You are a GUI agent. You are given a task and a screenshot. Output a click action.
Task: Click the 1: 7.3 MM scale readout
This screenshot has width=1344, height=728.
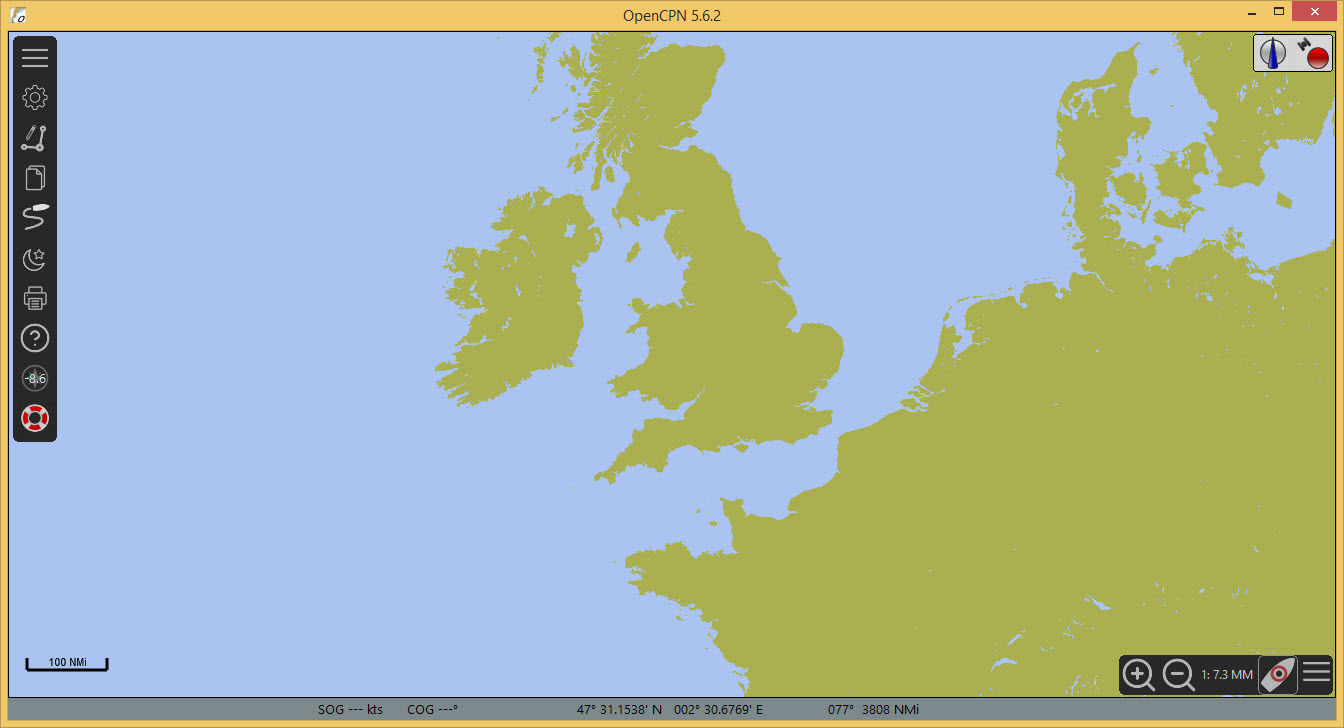point(1227,675)
